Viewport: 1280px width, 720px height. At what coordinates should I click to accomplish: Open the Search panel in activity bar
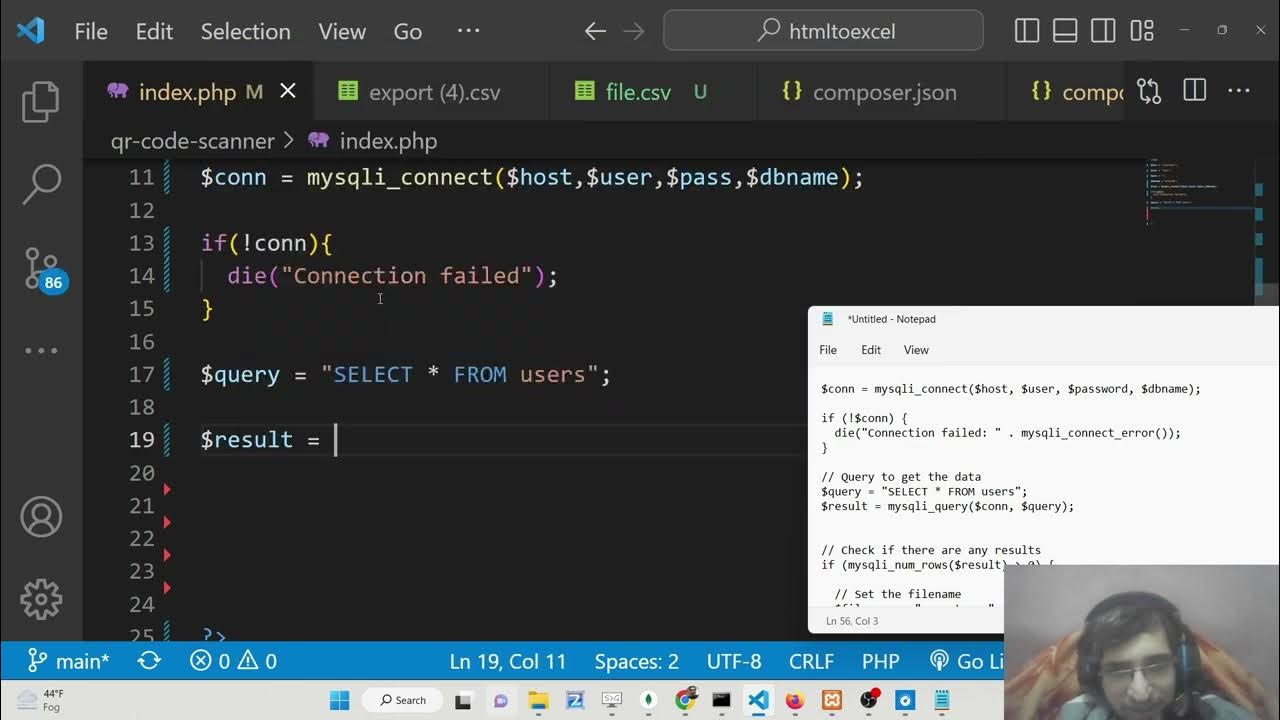pyautogui.click(x=41, y=185)
